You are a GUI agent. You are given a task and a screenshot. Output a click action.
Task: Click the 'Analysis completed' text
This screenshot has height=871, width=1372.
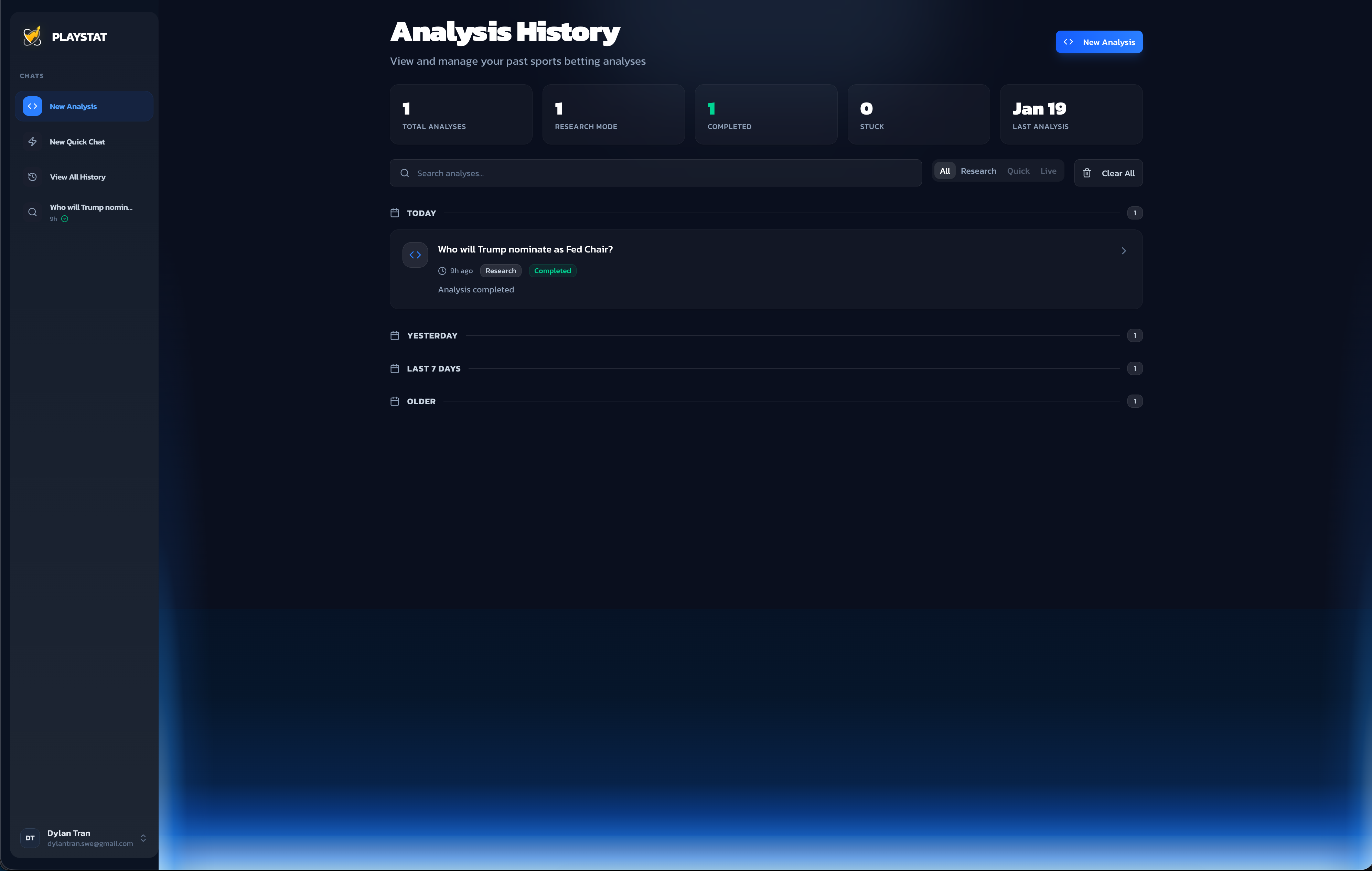point(475,289)
